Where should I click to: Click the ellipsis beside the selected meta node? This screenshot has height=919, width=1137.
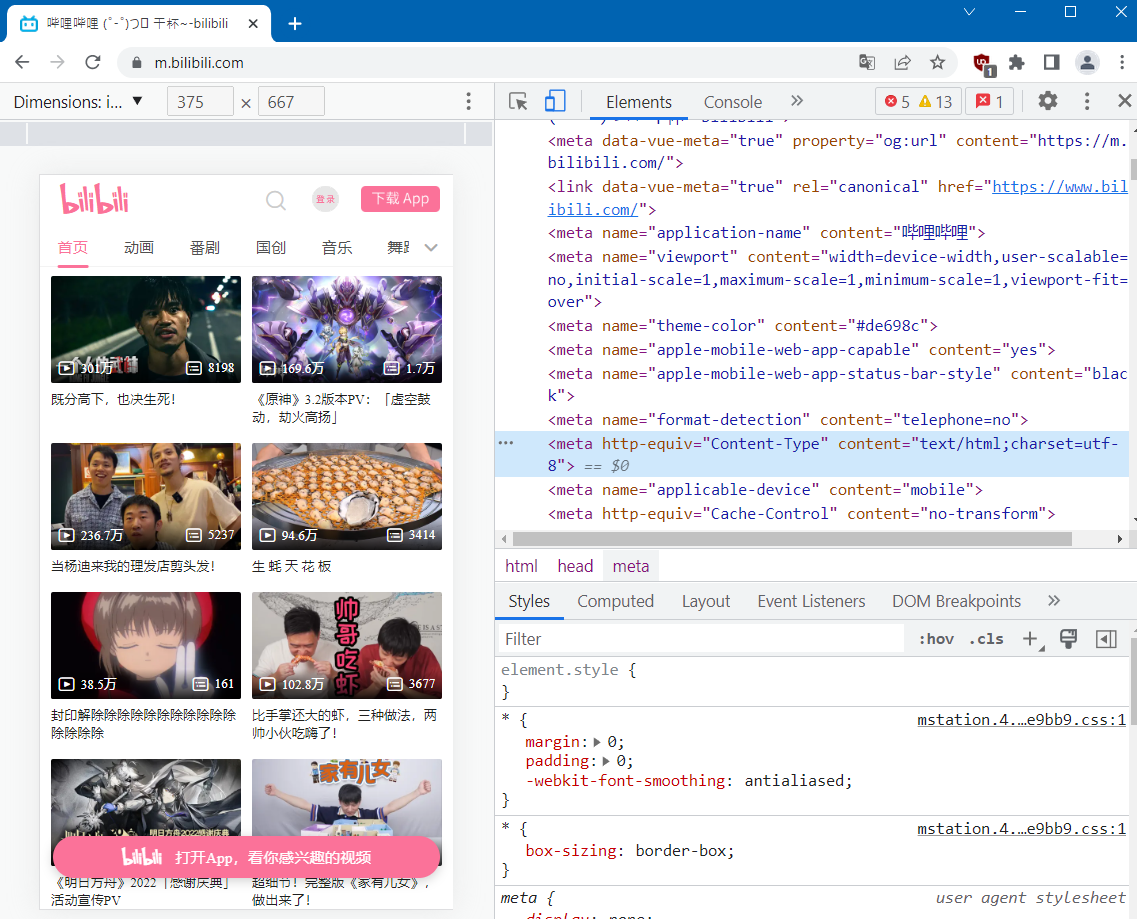point(505,443)
